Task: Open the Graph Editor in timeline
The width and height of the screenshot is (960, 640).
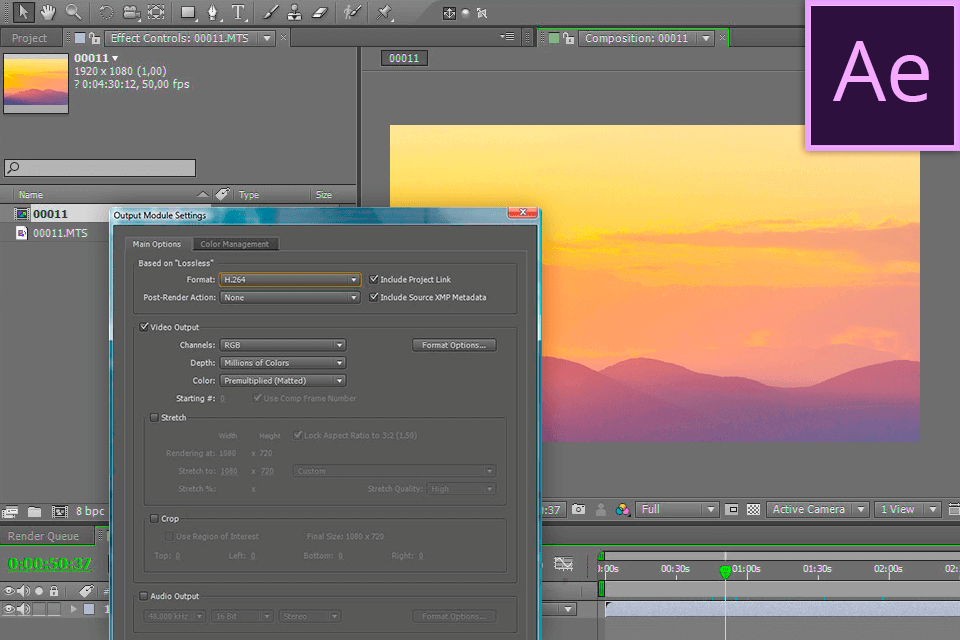Action: pyautogui.click(x=563, y=563)
